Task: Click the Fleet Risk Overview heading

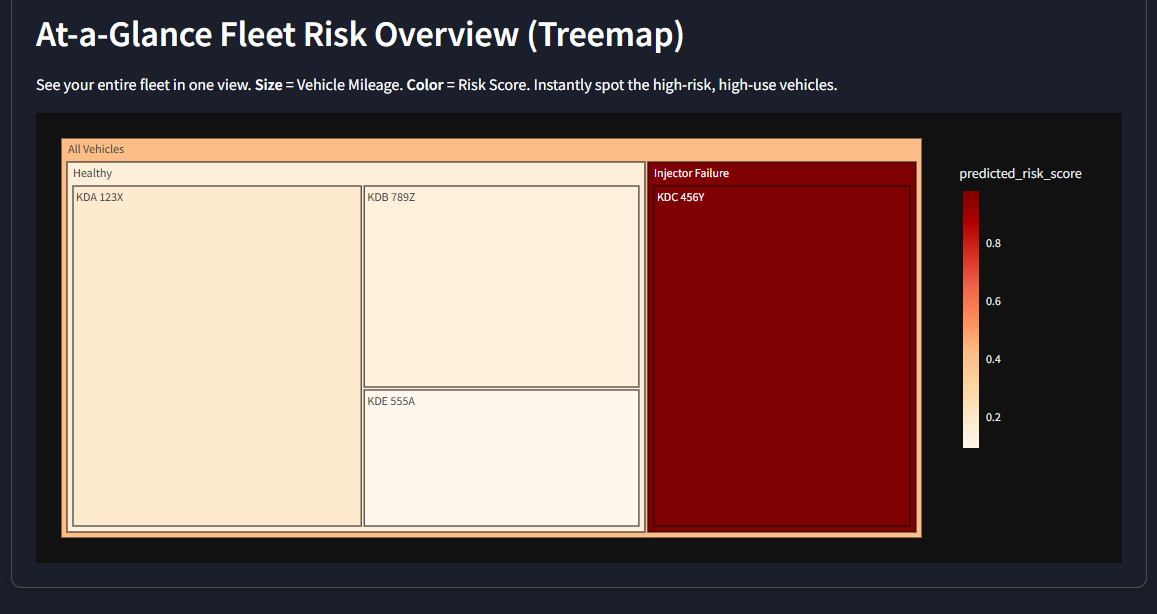Action: coord(360,35)
